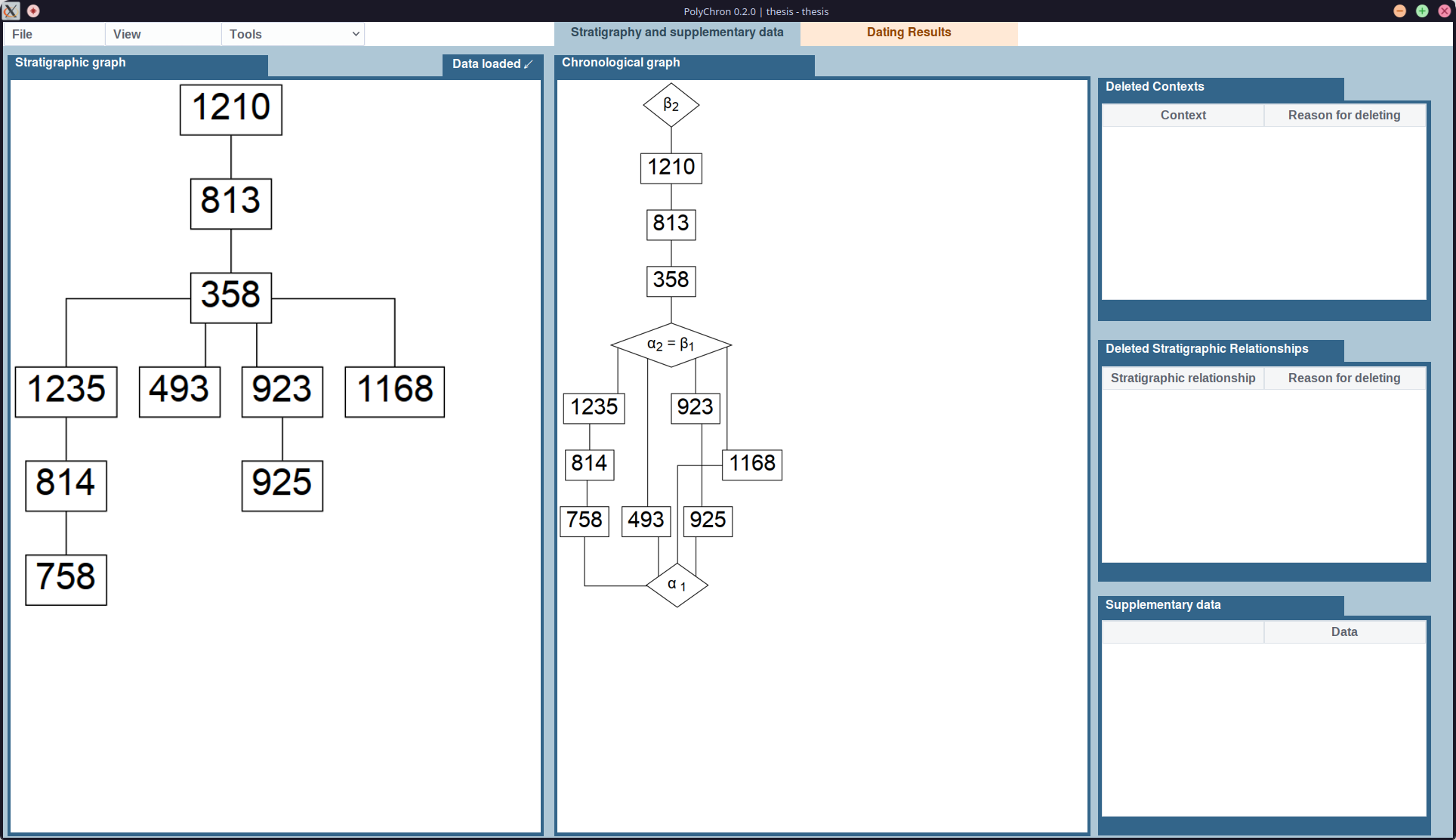The height and width of the screenshot is (840, 1456).
Task: Click the Chronological graph panel title
Action: click(x=621, y=63)
